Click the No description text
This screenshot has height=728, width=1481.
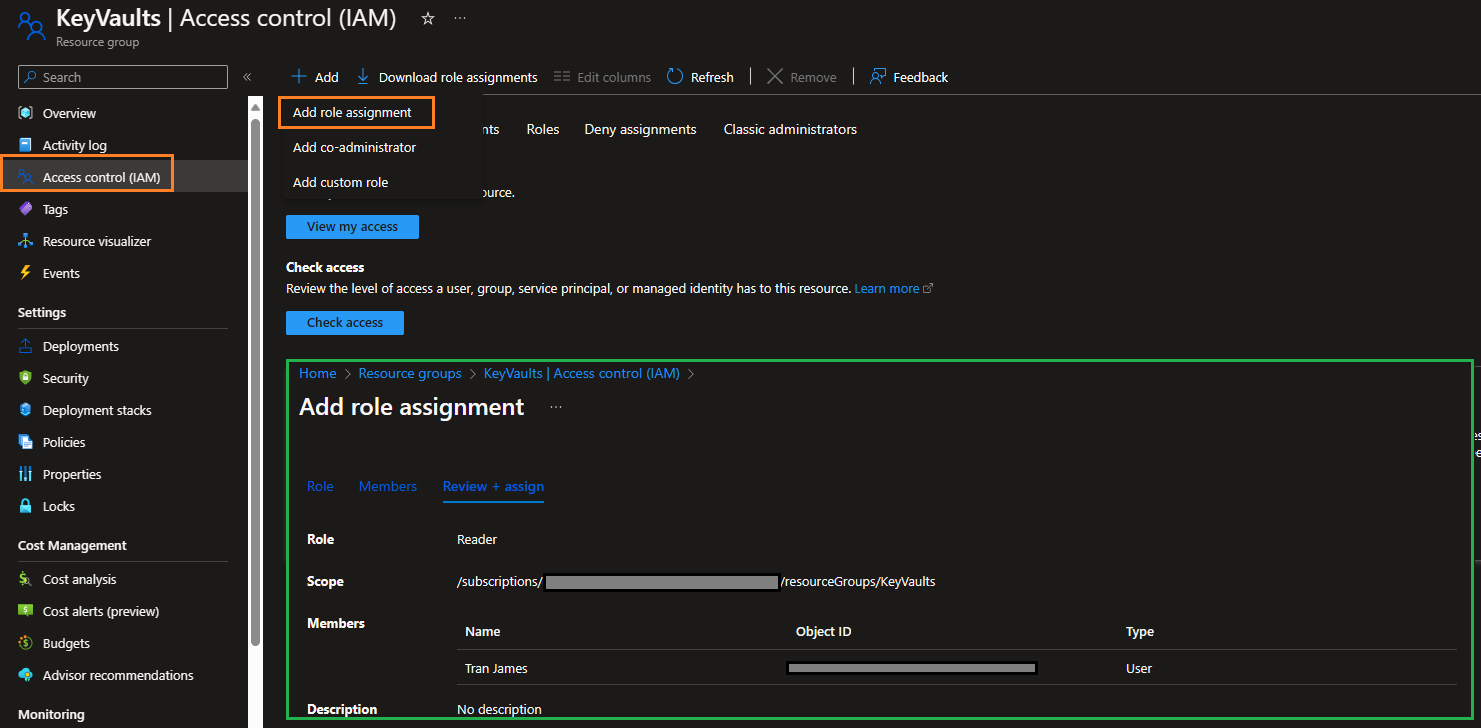pyautogui.click(x=499, y=709)
